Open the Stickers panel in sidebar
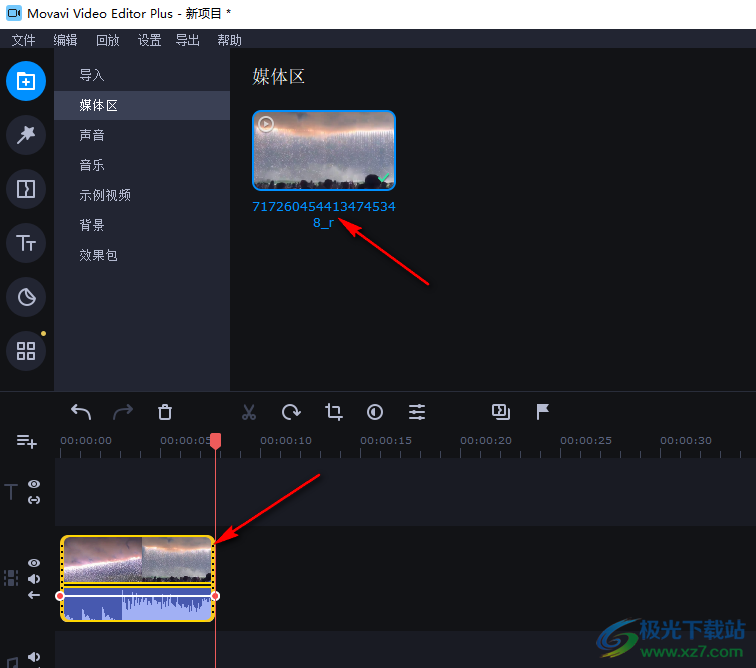Screen dimensions: 756x668 tap(26, 297)
